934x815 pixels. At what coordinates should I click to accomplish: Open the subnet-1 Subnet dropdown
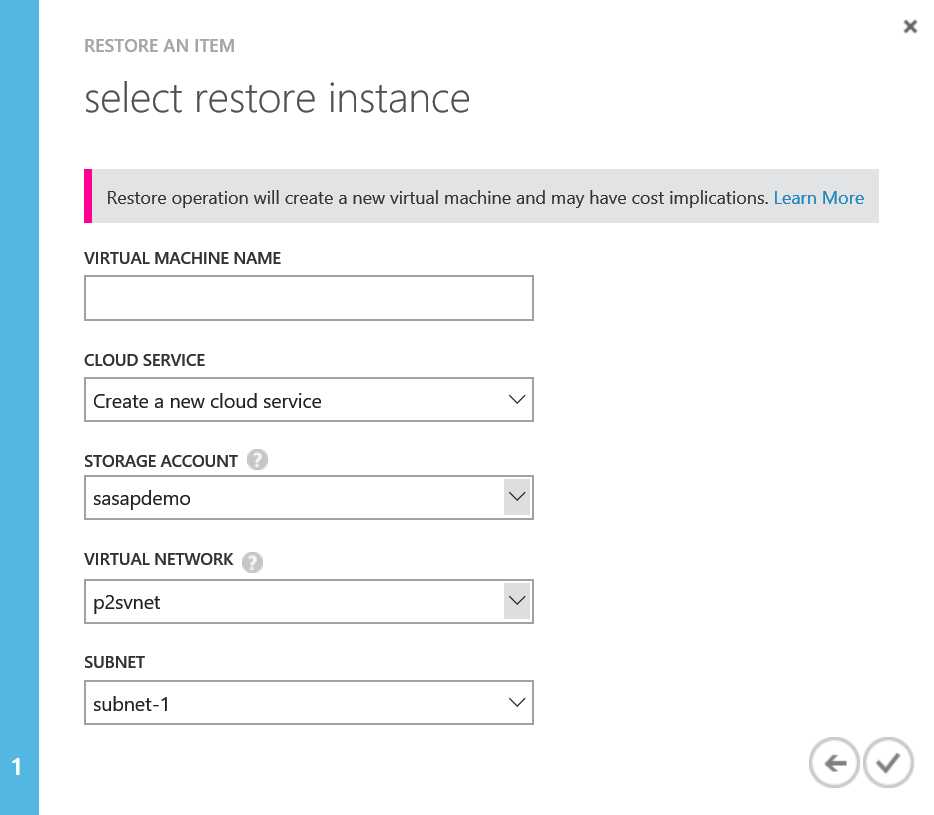point(309,703)
